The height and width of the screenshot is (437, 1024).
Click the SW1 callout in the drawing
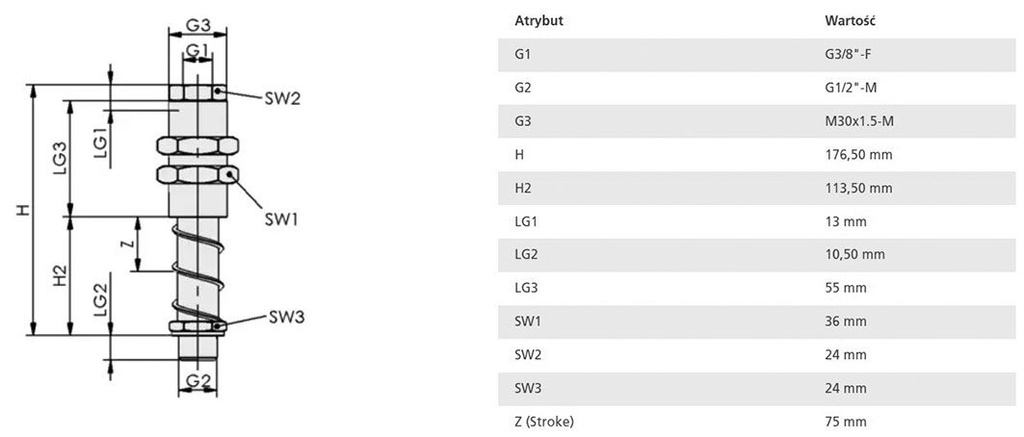[283, 218]
